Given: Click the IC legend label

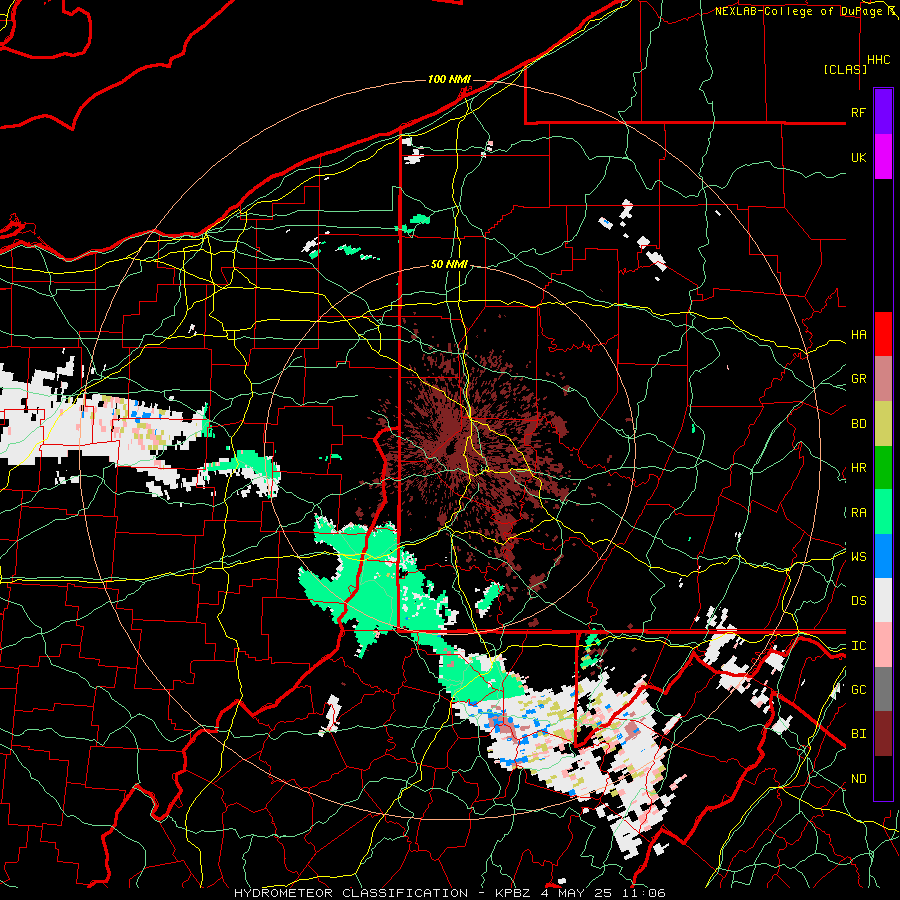Looking at the screenshot, I should [x=858, y=646].
